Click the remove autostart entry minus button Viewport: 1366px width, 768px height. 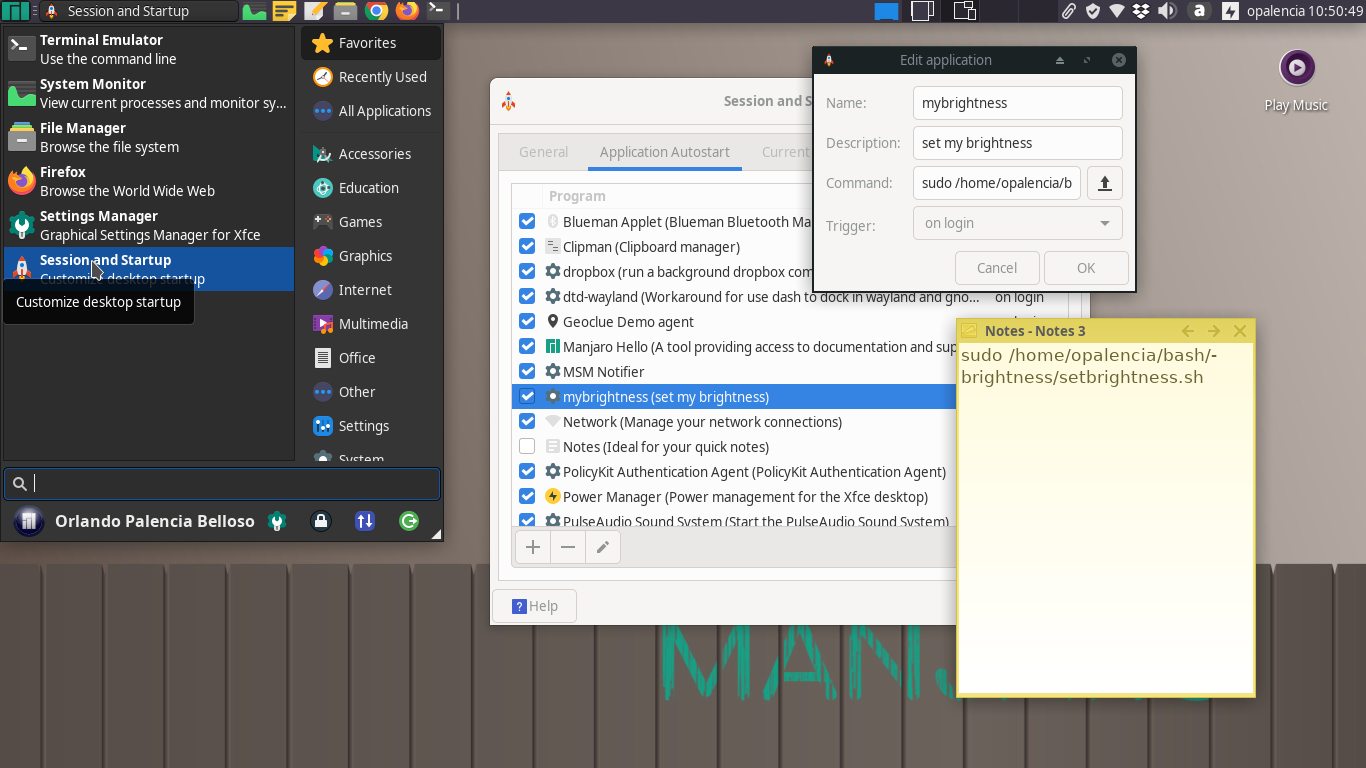point(568,547)
